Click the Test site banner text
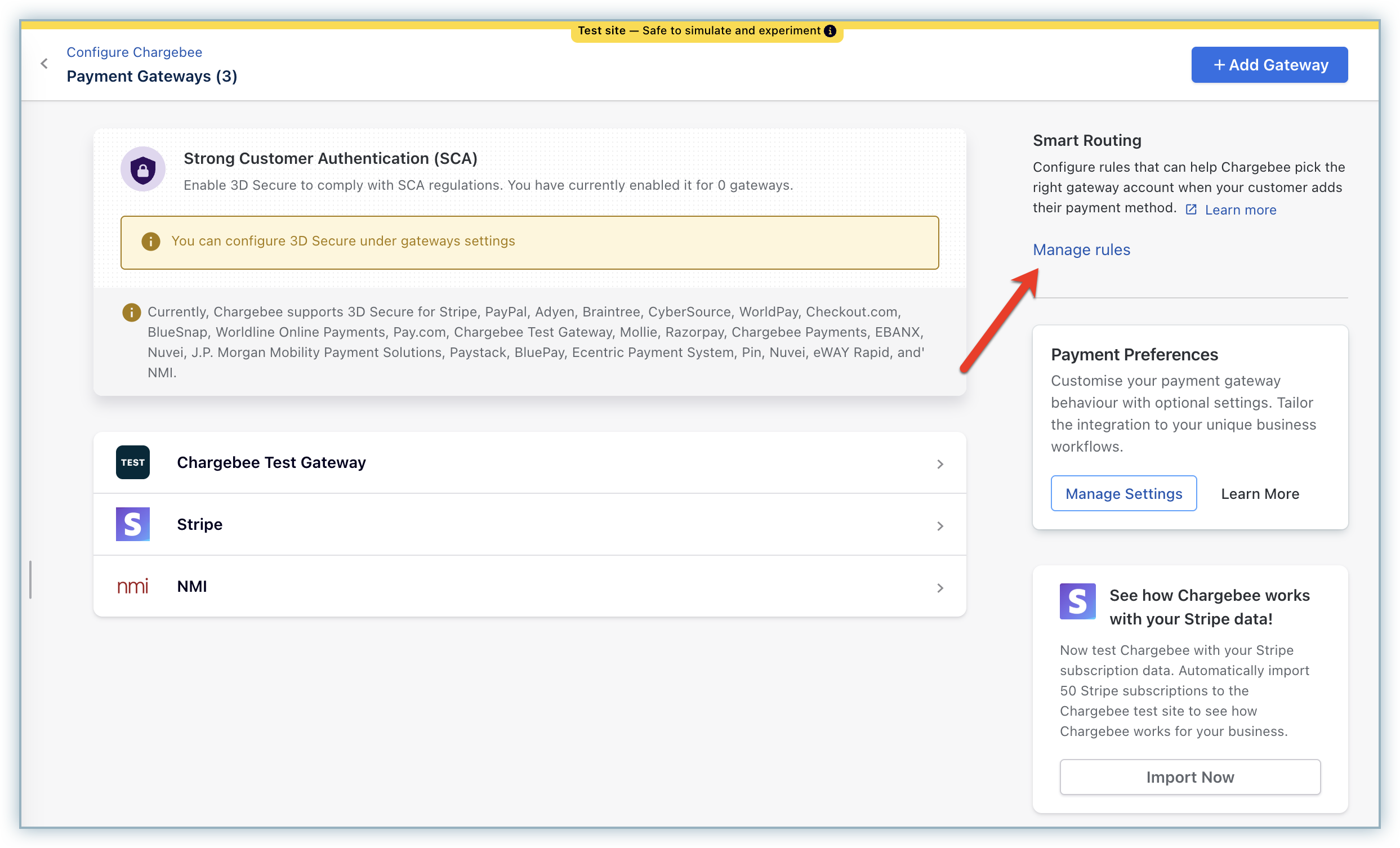Screen dimensions: 1400x848 699,30
